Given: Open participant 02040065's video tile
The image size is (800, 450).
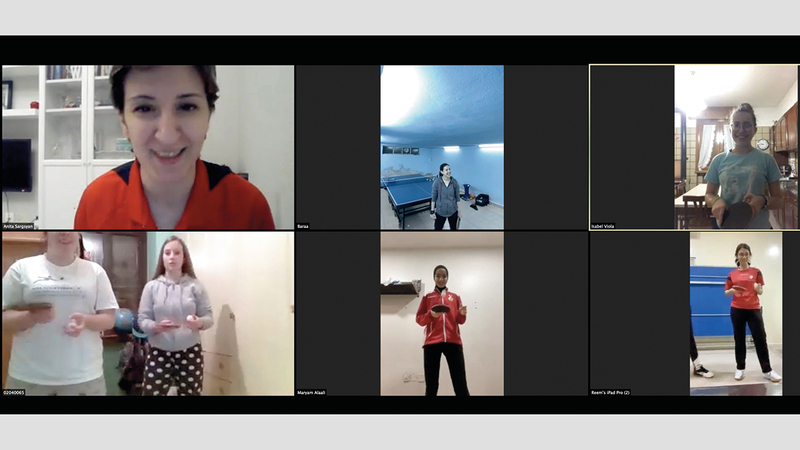Looking at the screenshot, I should point(148,313).
